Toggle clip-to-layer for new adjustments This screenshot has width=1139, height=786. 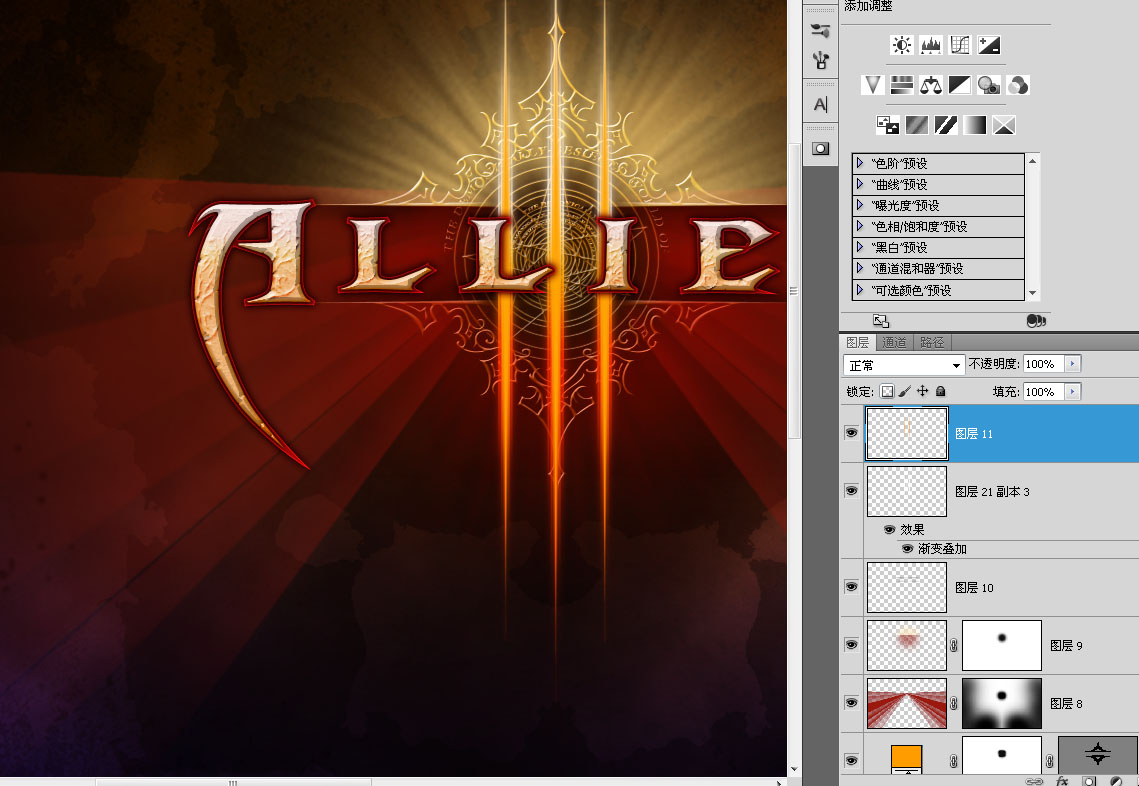pyautogui.click(x=1036, y=320)
